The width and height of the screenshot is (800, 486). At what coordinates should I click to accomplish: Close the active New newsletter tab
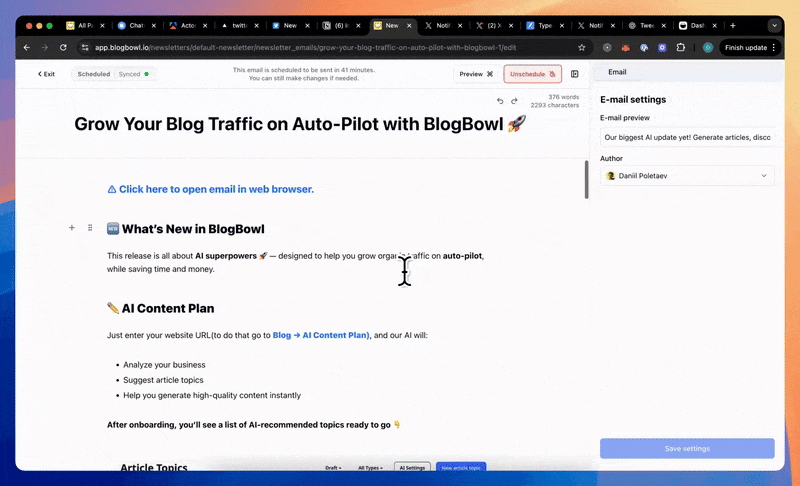[409, 25]
